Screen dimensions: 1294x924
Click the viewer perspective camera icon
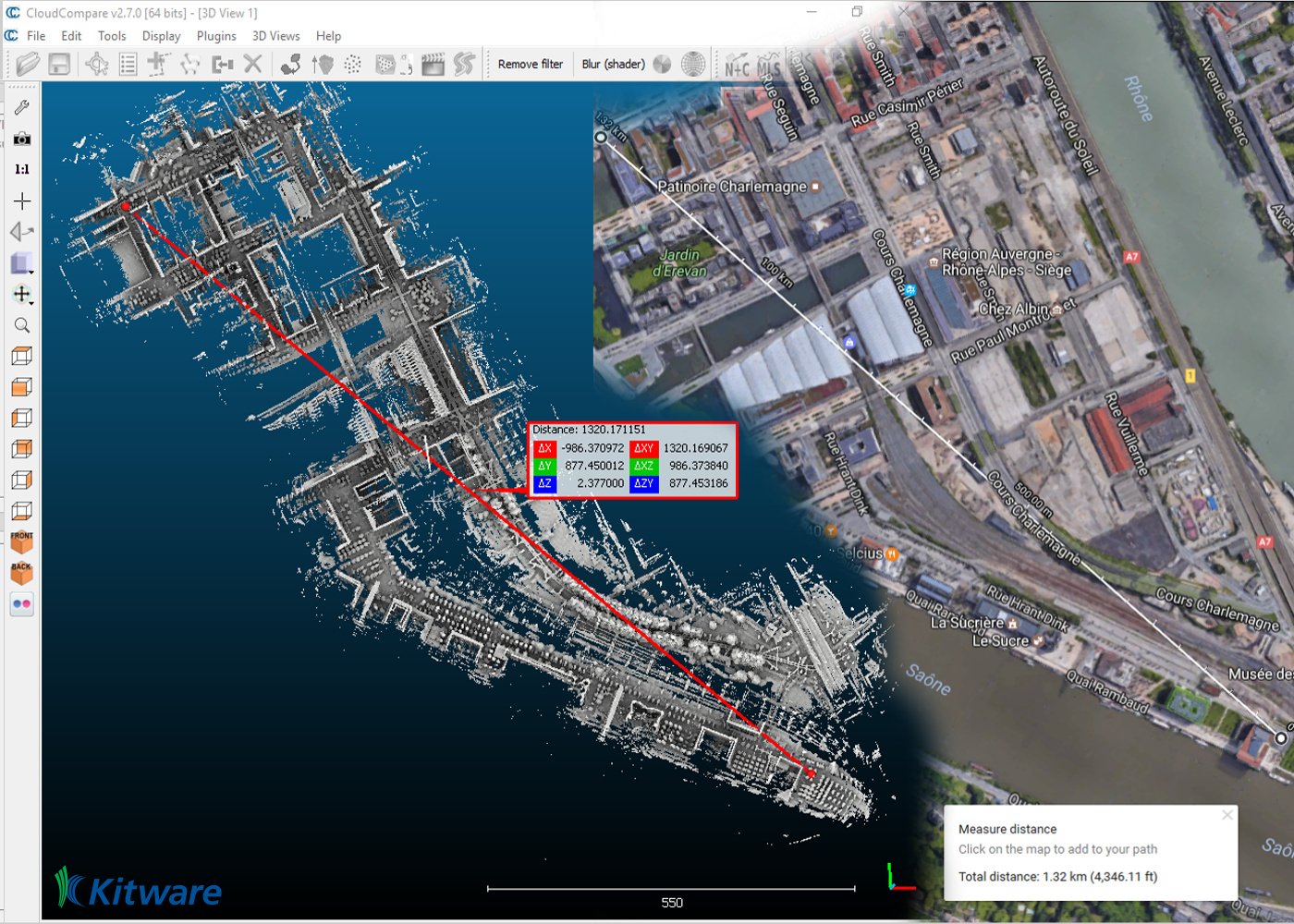(22, 232)
